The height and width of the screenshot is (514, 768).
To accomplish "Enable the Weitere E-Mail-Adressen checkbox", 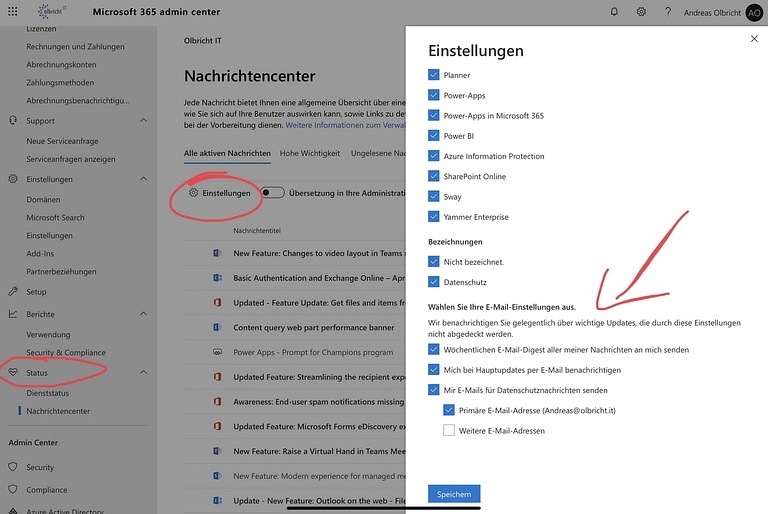I will 449,430.
